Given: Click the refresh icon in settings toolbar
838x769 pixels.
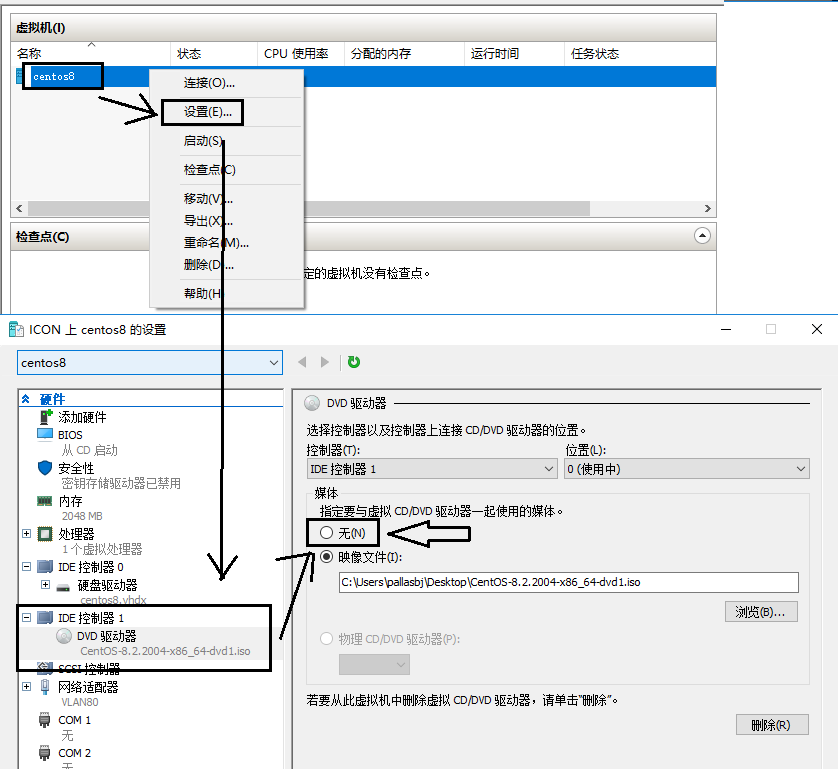Looking at the screenshot, I should pos(354,362).
